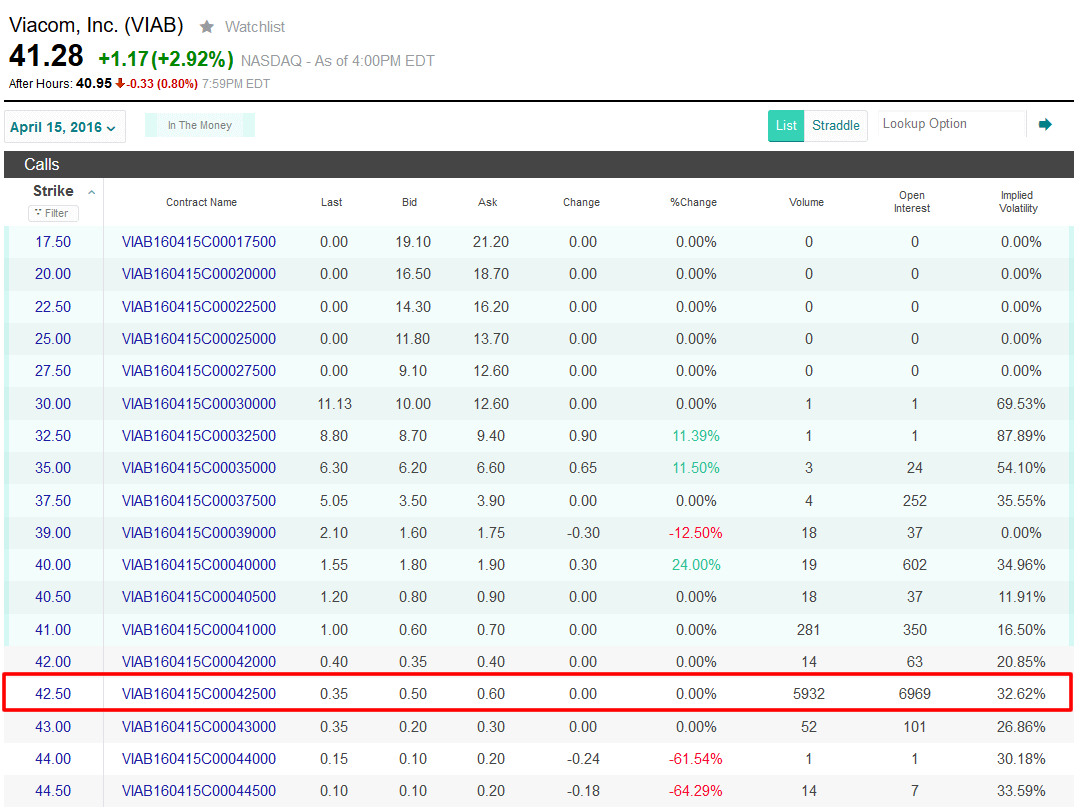Click the 6969 open interest value
Image resolution: width=1082 pixels, height=807 pixels.
tap(914, 694)
